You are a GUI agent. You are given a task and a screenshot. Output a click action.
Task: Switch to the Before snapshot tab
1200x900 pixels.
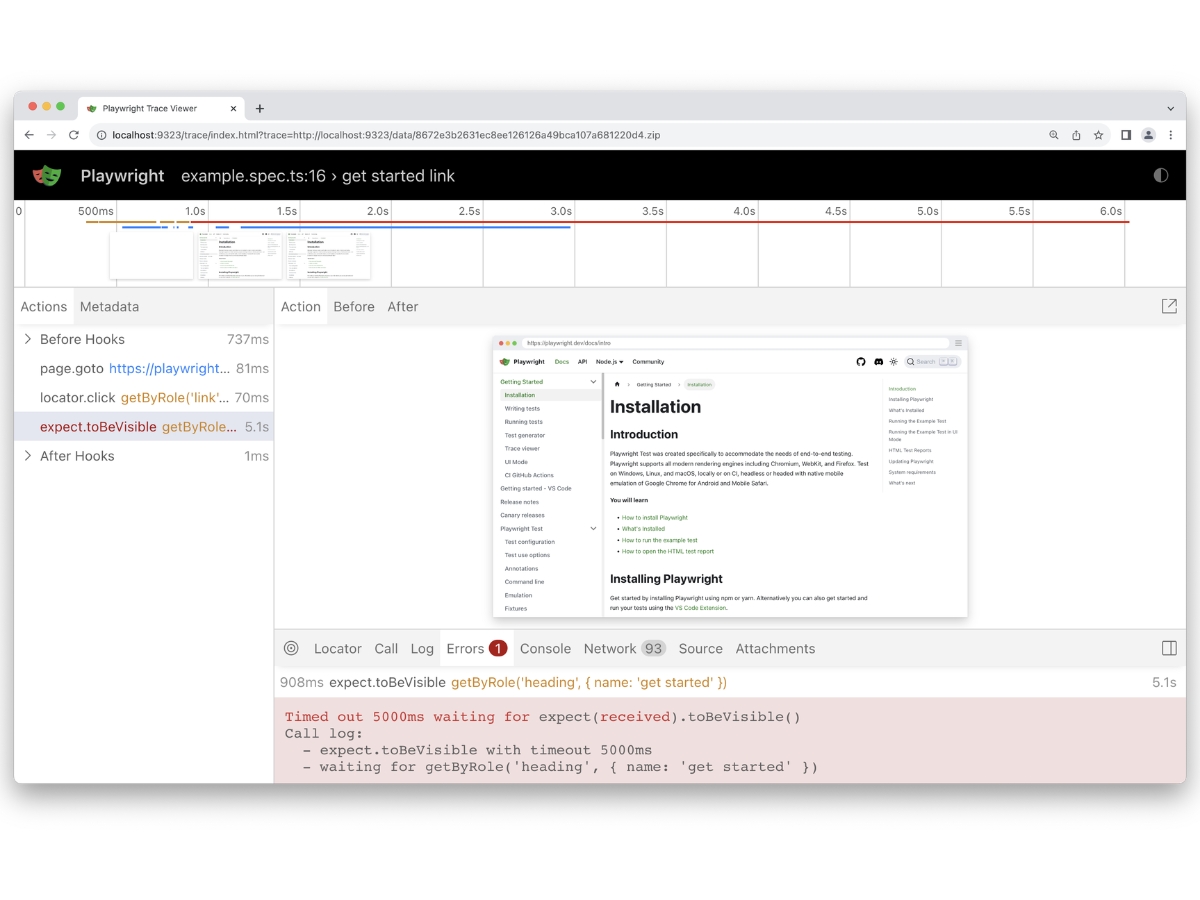click(354, 307)
